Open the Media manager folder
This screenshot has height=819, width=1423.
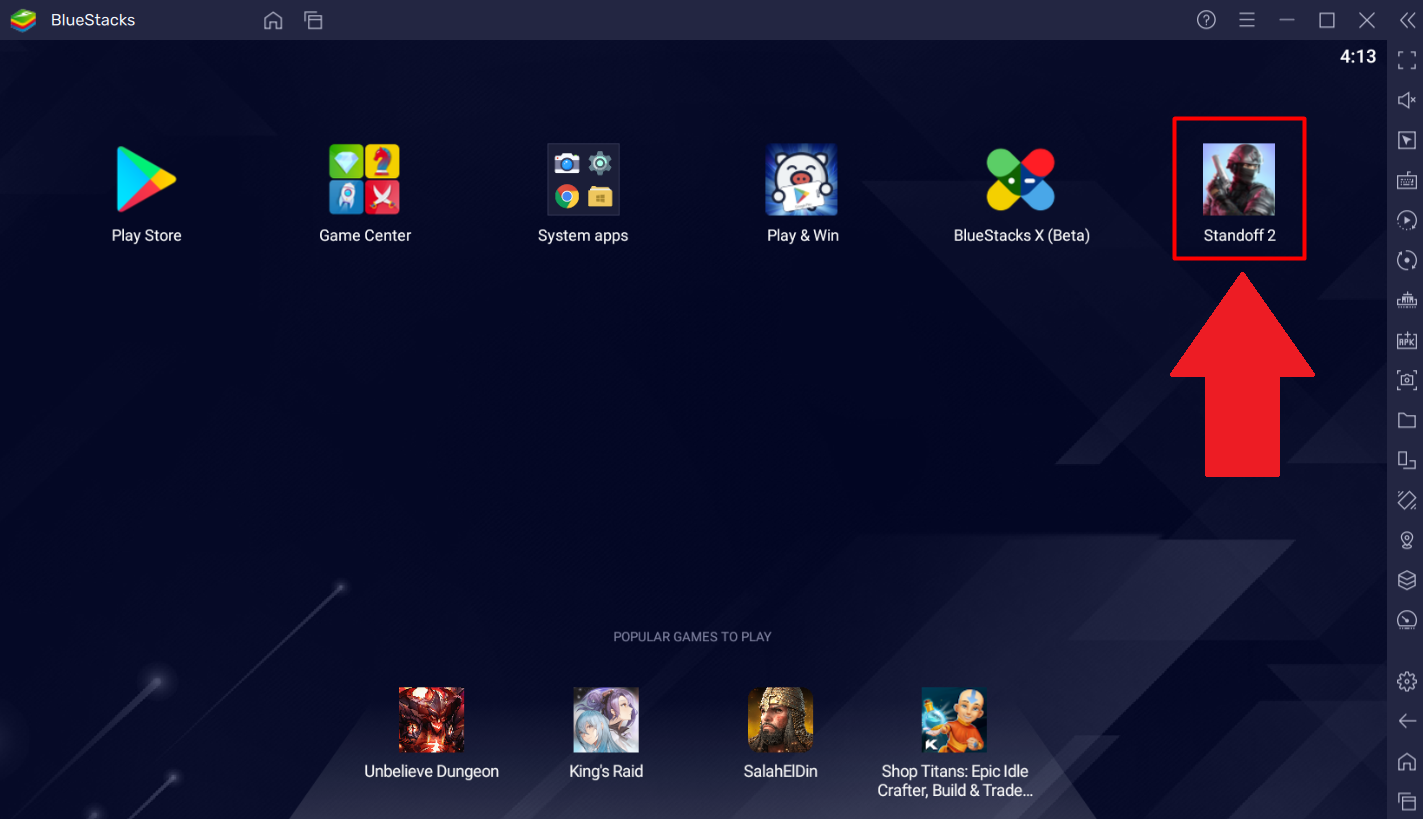1406,420
